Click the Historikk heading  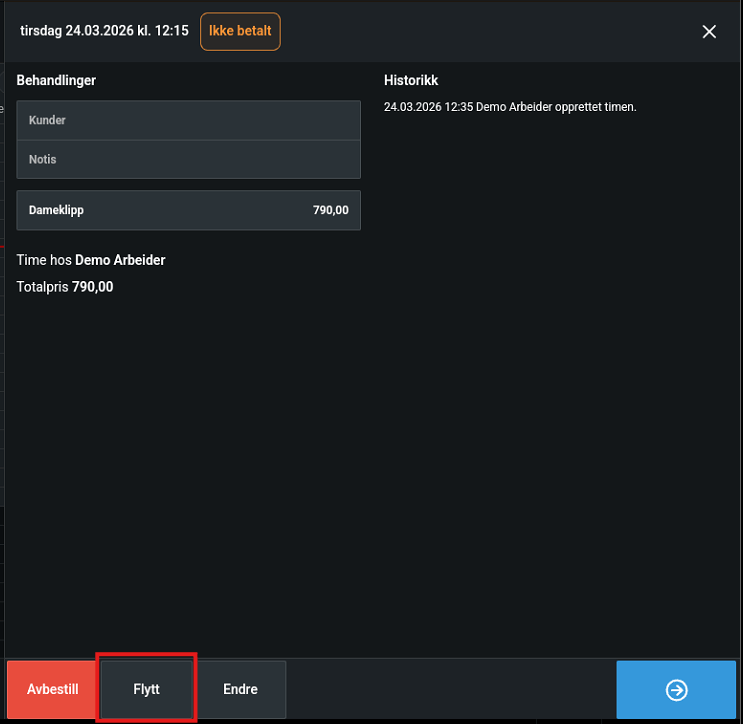point(411,81)
